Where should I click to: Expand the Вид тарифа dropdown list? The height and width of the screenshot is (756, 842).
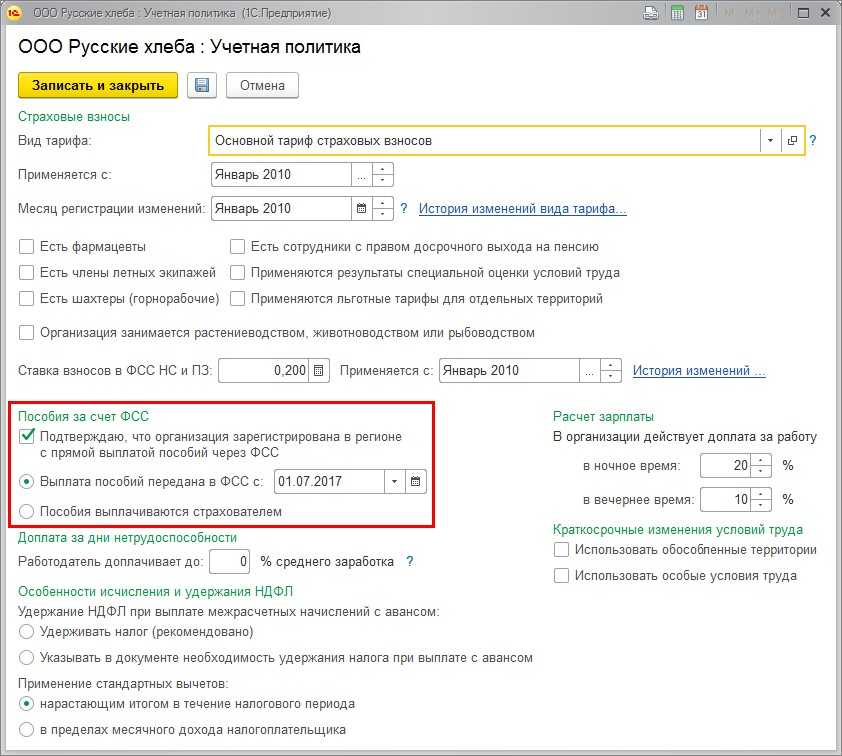[x=770, y=141]
